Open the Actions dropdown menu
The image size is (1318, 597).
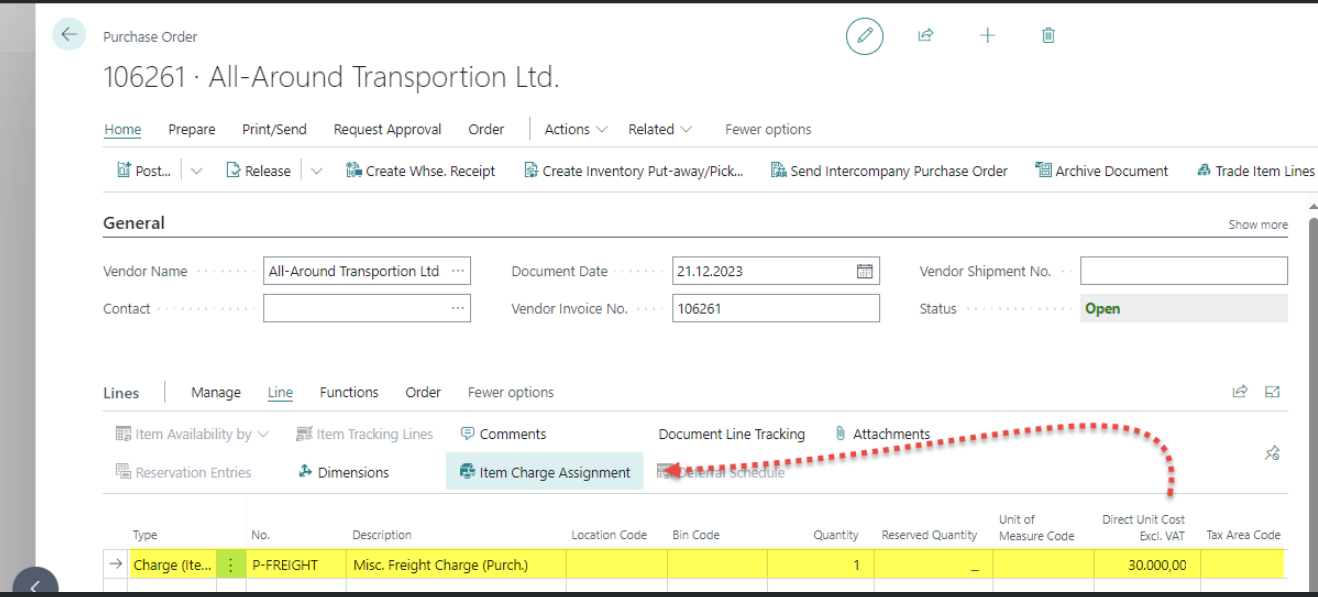coord(575,129)
